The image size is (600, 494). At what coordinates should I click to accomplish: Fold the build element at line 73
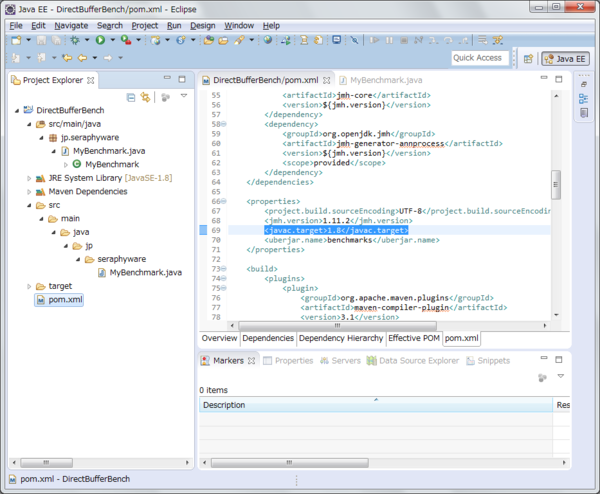tap(224, 269)
